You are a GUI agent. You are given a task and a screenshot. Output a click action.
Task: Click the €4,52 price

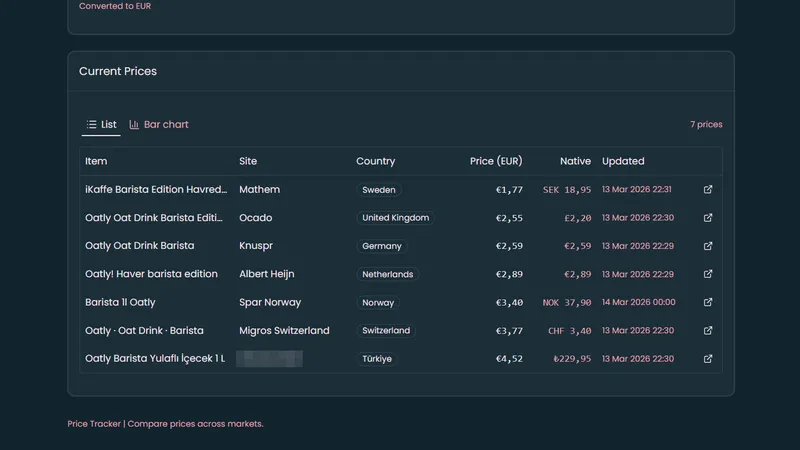[x=509, y=359]
